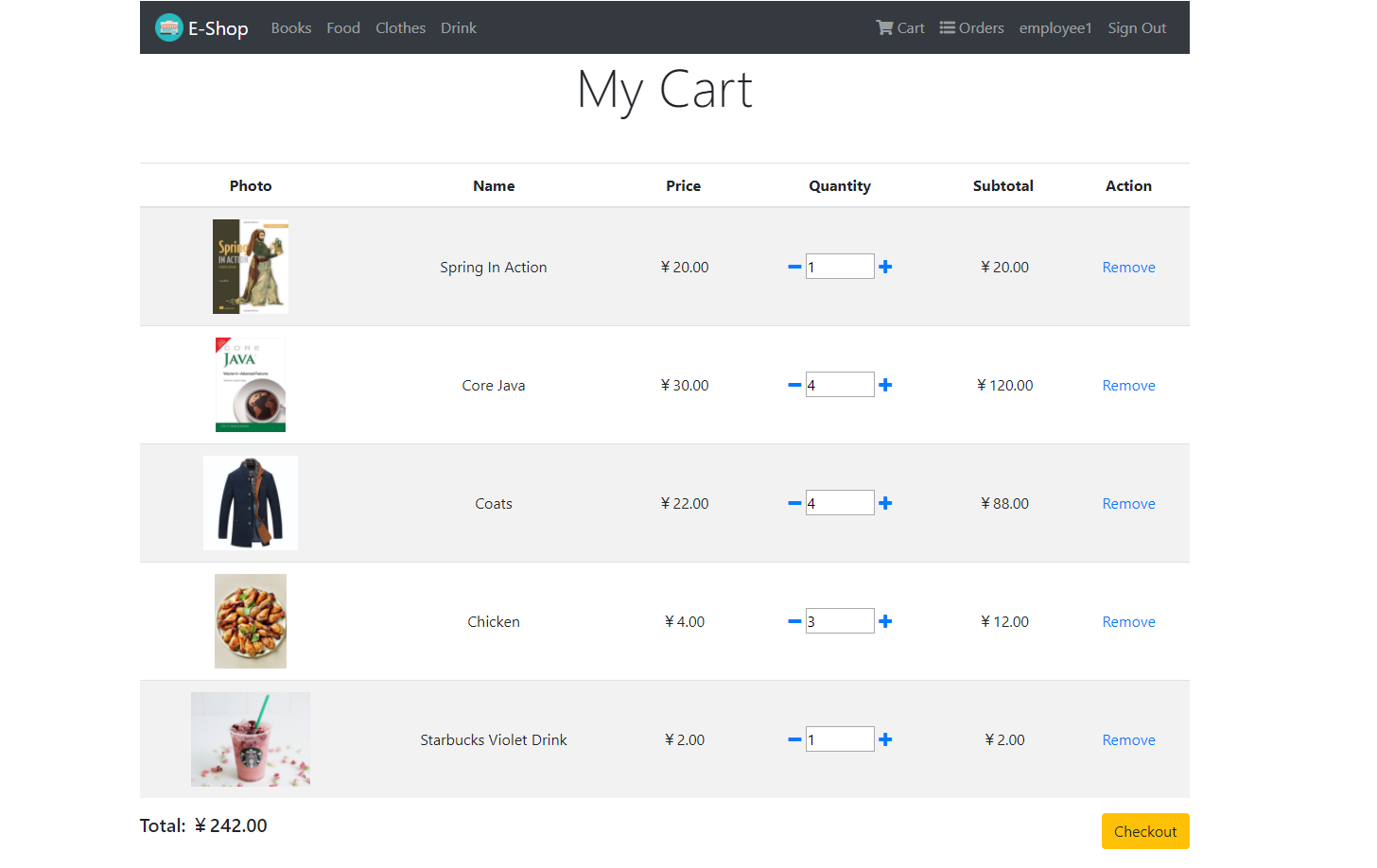
Task: Click Spring In Action book cover
Action: click(x=251, y=267)
